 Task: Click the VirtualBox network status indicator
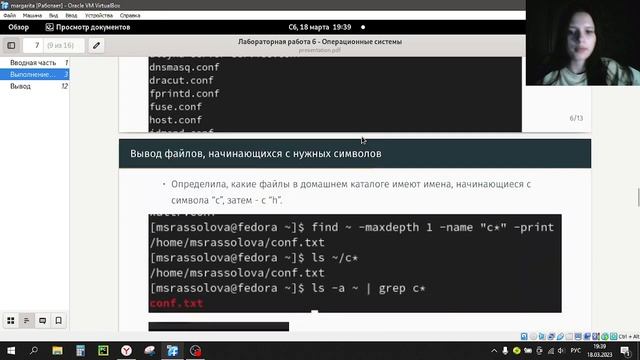tap(551, 336)
